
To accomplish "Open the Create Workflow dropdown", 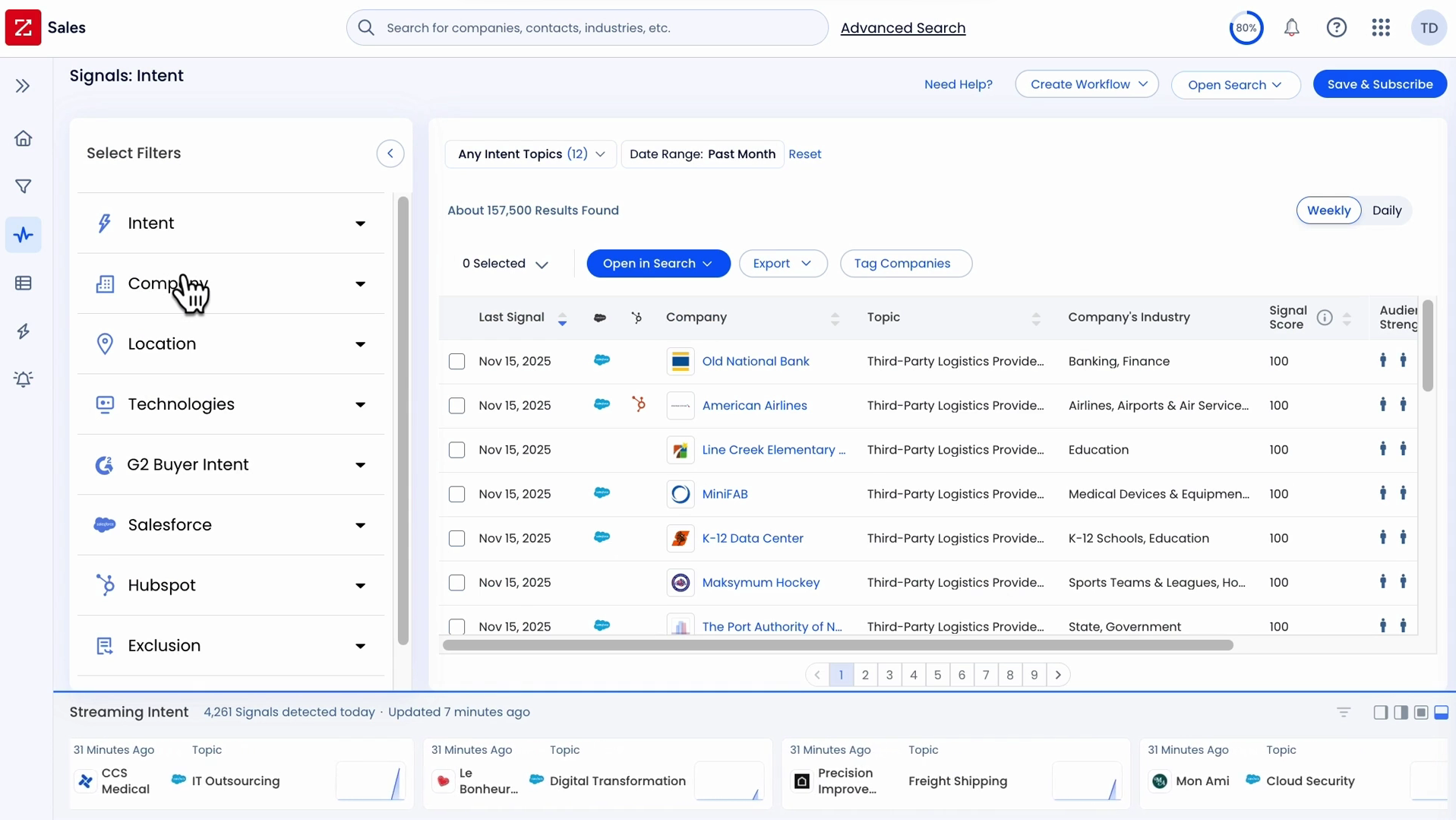I will click(1087, 84).
